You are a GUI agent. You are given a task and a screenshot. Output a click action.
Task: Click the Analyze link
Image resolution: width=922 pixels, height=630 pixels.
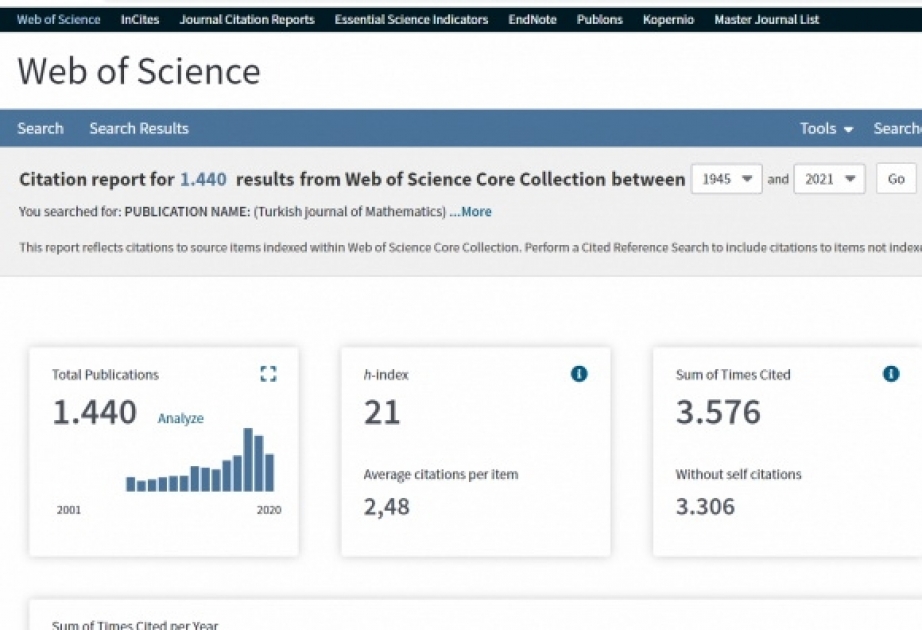tap(181, 418)
